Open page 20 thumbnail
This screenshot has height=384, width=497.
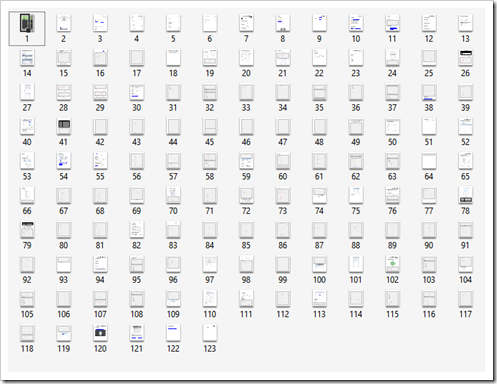(246, 57)
